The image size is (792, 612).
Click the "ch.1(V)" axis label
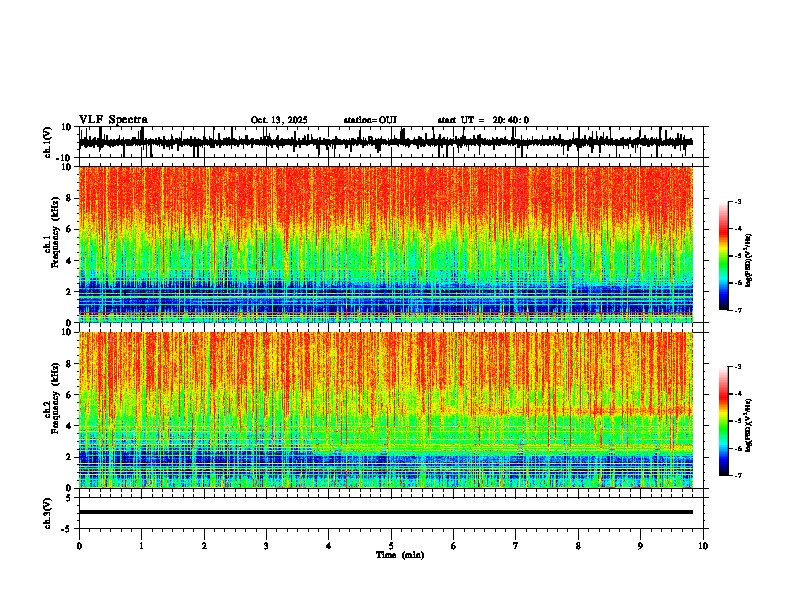tap(48, 142)
